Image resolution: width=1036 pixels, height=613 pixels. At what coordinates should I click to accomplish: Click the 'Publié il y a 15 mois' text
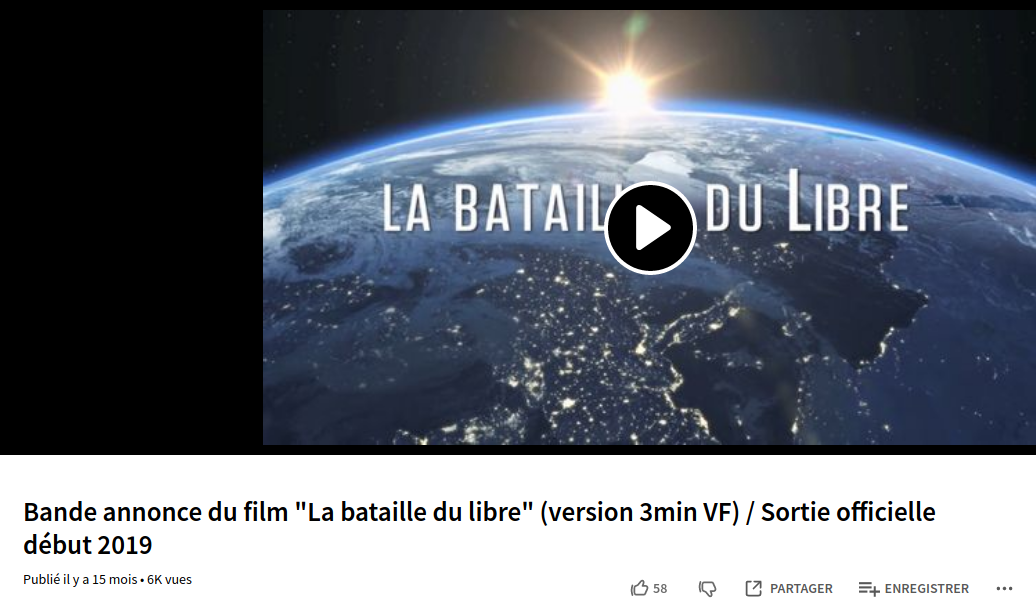(x=80, y=579)
